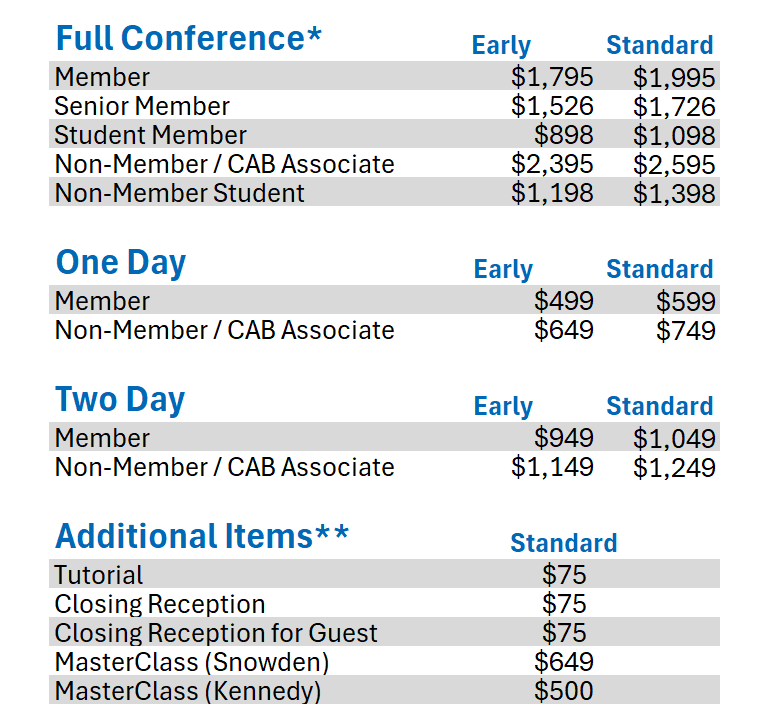Click One Day Non-Member standard $749
The image size is (776, 726).
[686, 330]
